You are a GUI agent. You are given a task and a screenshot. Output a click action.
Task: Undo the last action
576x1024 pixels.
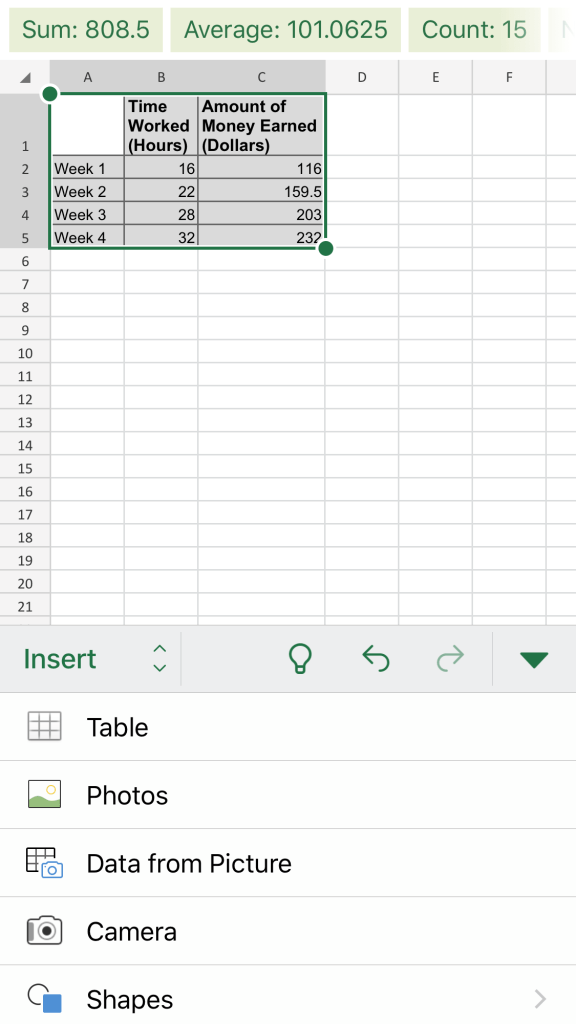point(376,658)
